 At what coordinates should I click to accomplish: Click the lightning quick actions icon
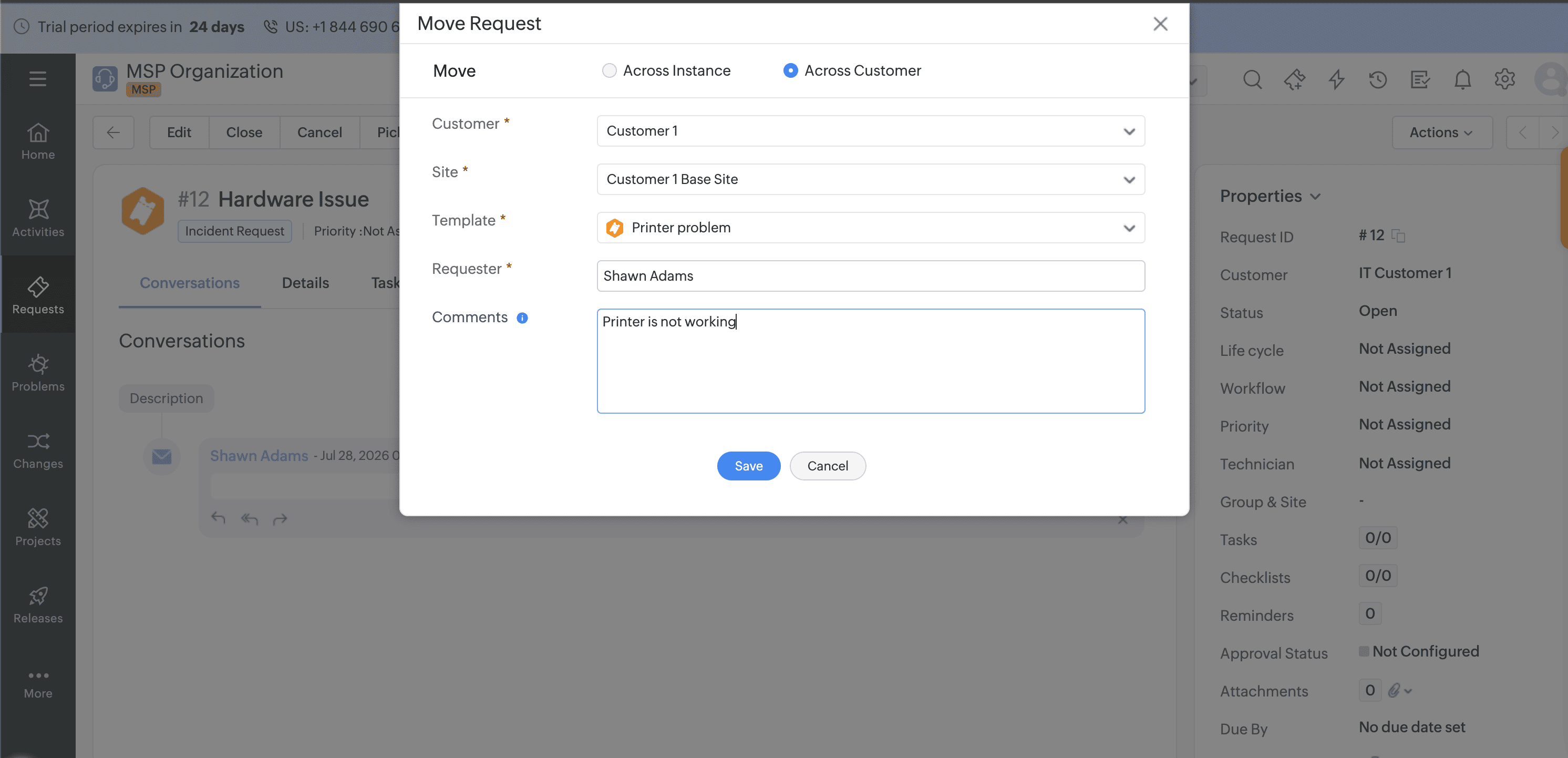(x=1336, y=80)
